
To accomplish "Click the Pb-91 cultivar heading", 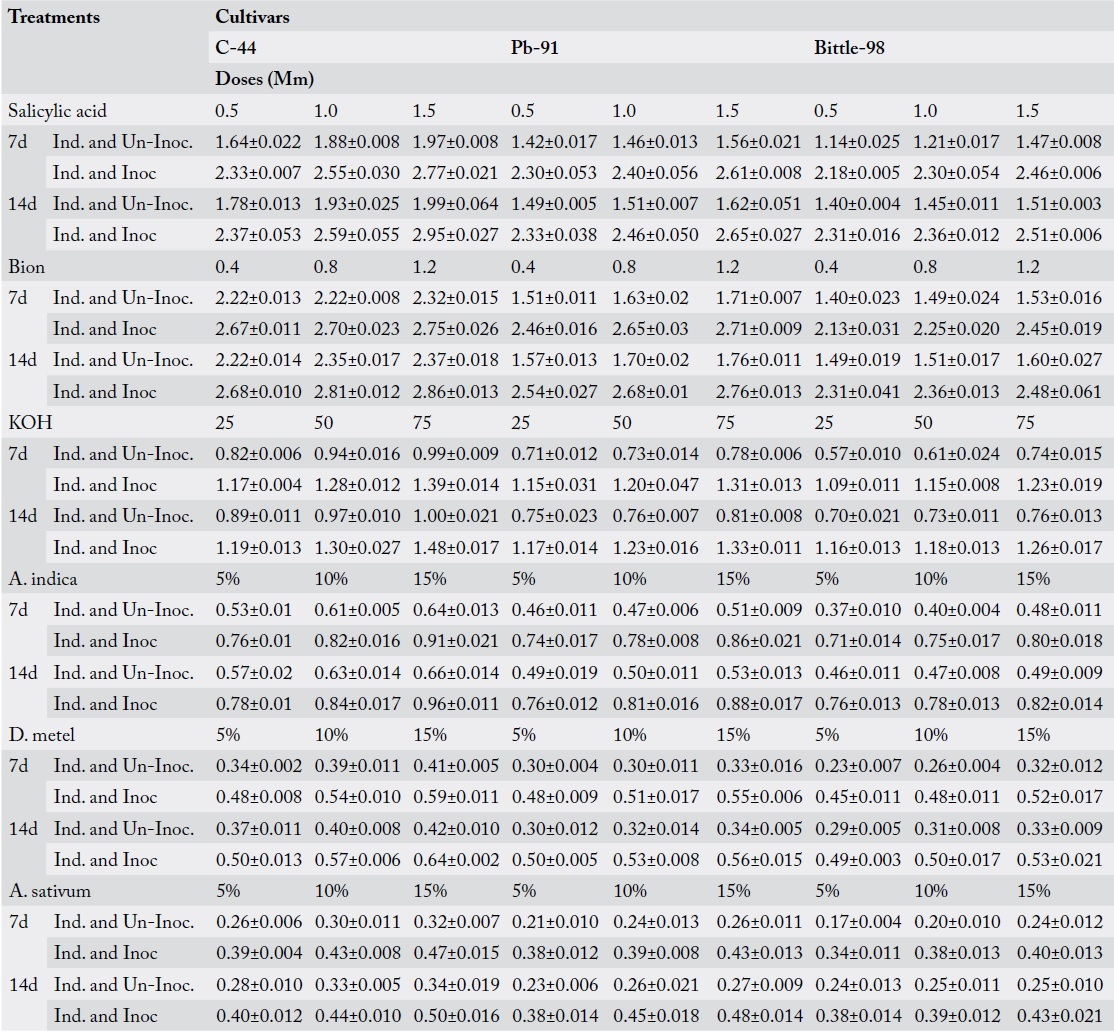I will point(534,48).
